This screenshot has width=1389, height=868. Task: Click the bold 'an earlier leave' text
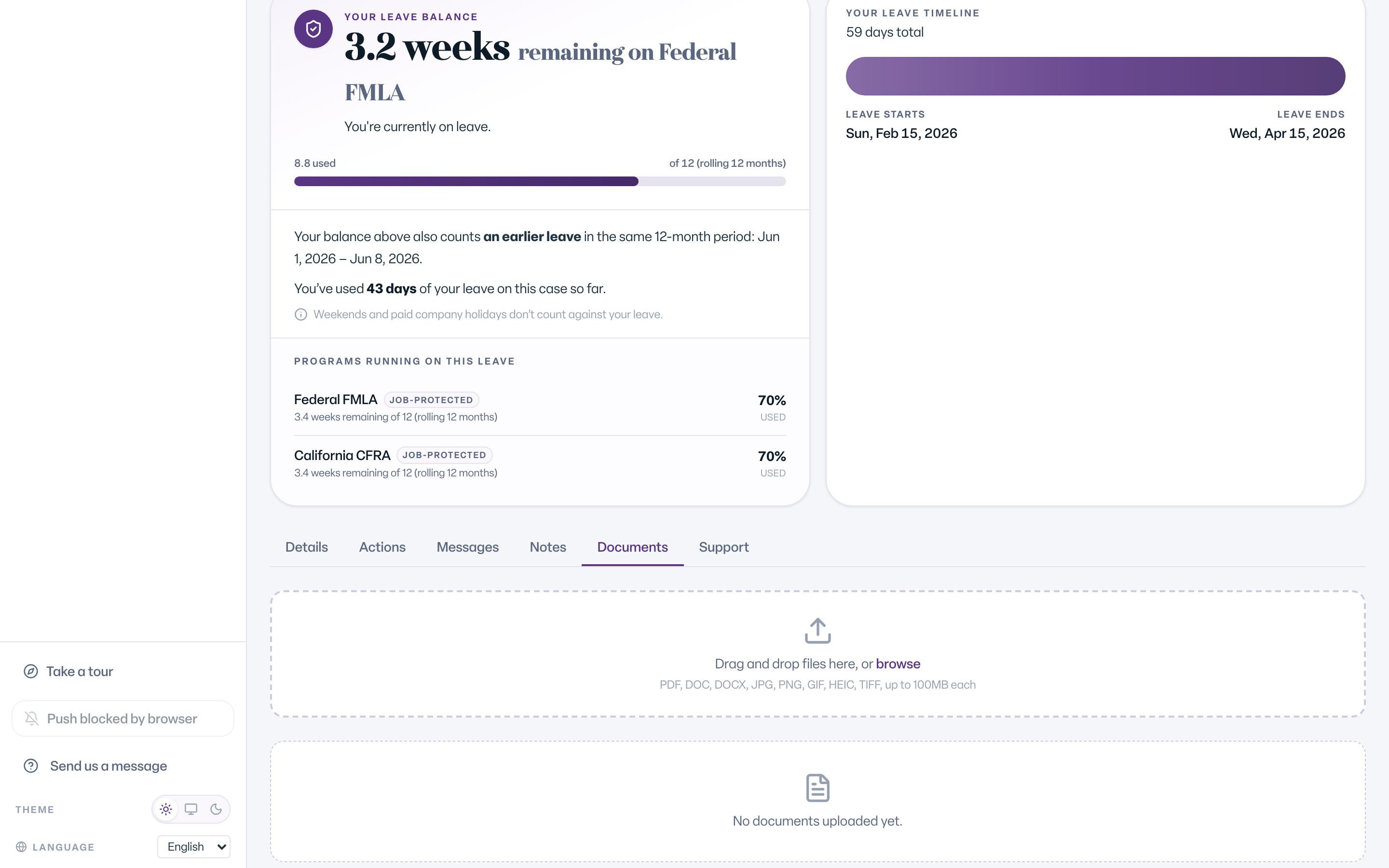532,236
